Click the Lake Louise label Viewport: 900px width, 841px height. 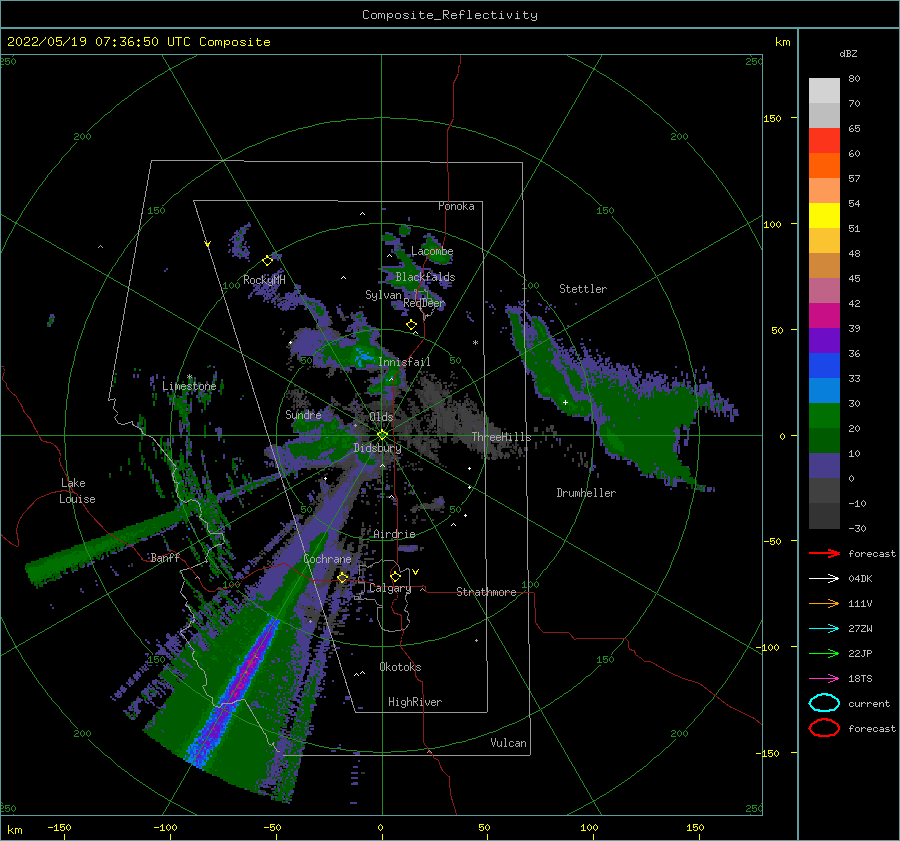coord(77,491)
